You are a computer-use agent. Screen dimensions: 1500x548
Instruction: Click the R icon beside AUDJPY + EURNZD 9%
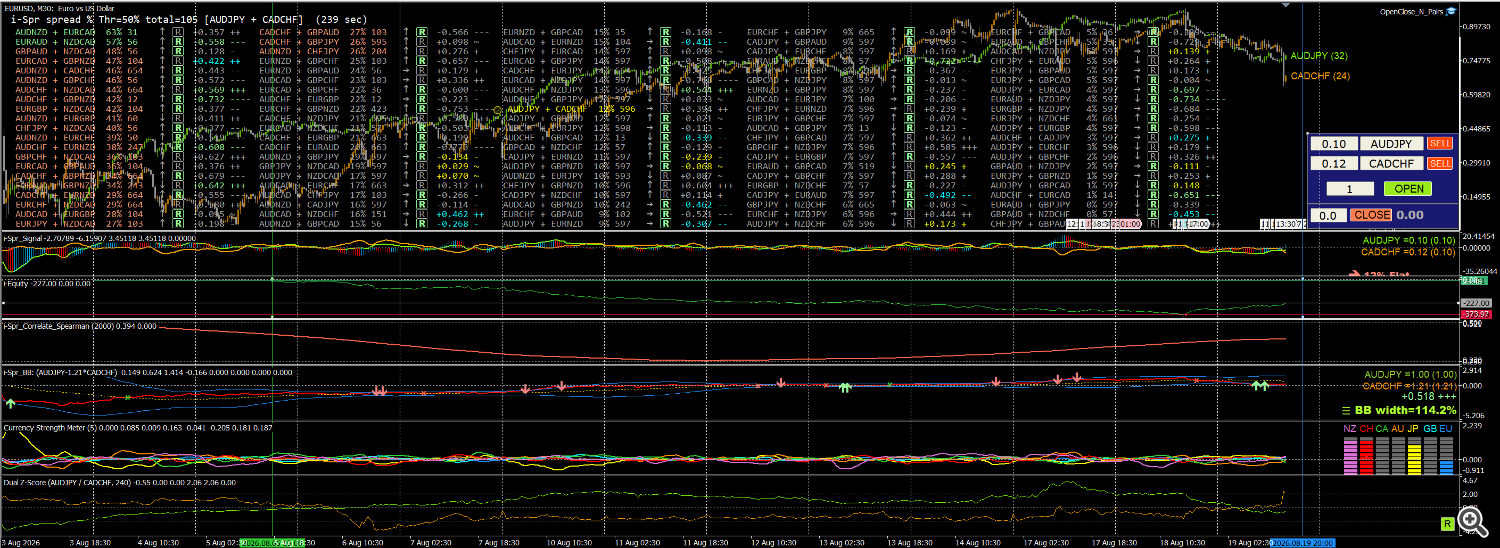[x=666, y=225]
